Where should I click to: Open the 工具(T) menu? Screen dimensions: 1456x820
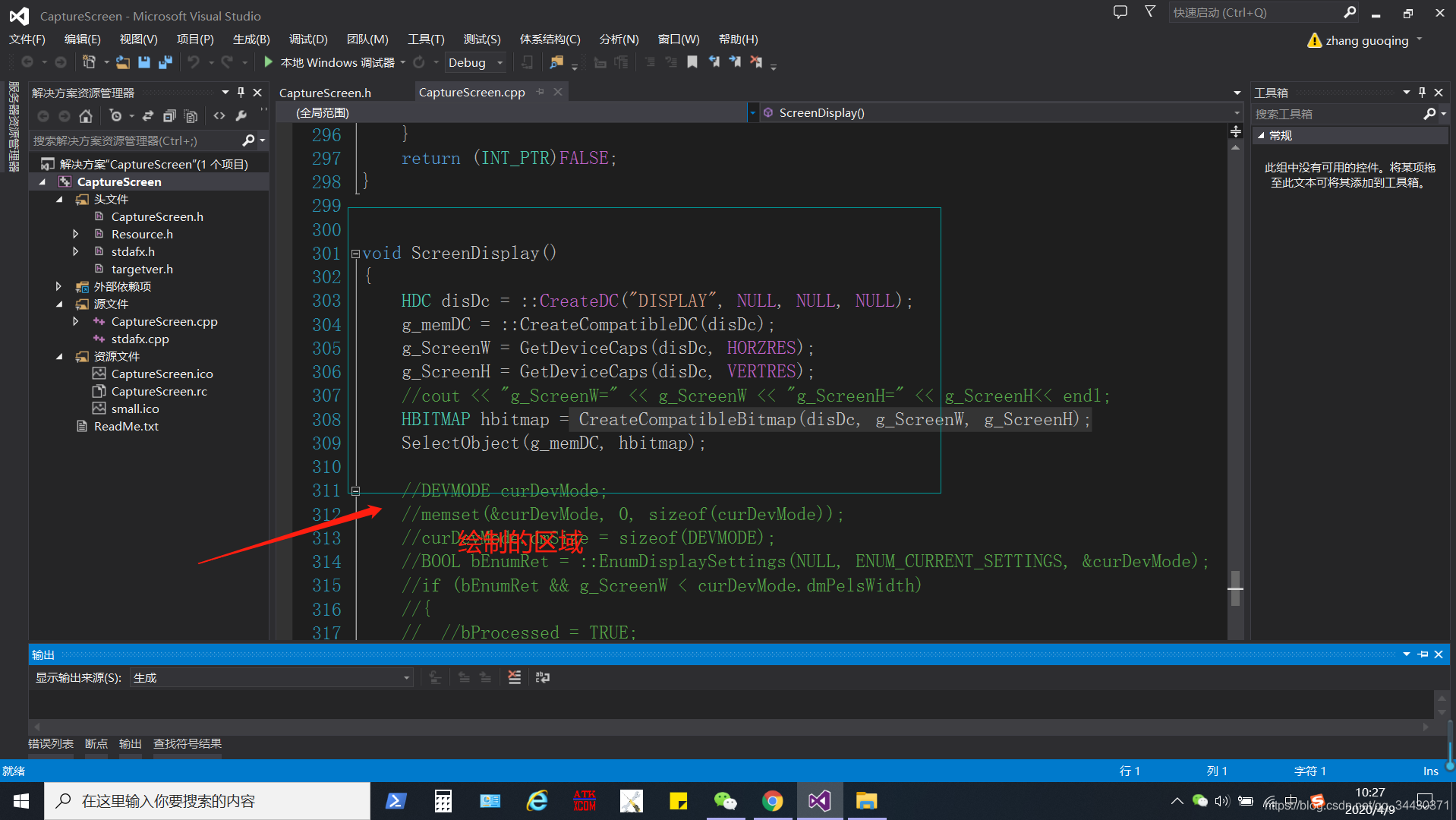pos(426,39)
